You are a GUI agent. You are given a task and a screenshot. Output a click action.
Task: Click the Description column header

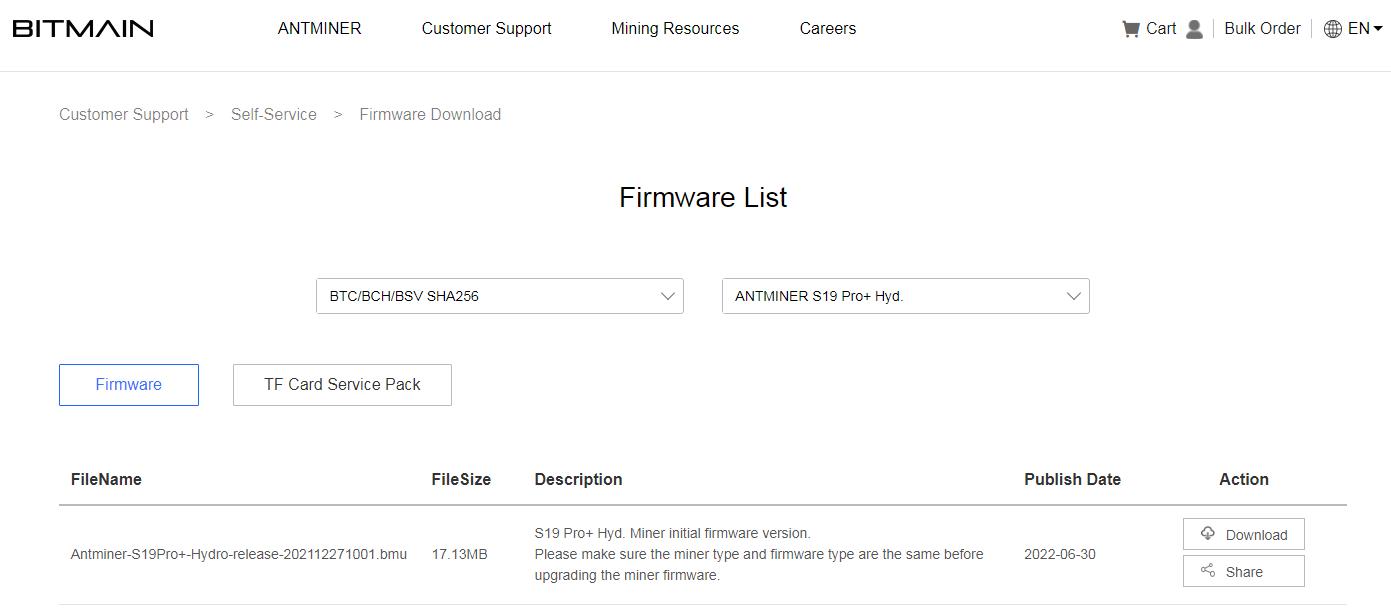coord(578,479)
